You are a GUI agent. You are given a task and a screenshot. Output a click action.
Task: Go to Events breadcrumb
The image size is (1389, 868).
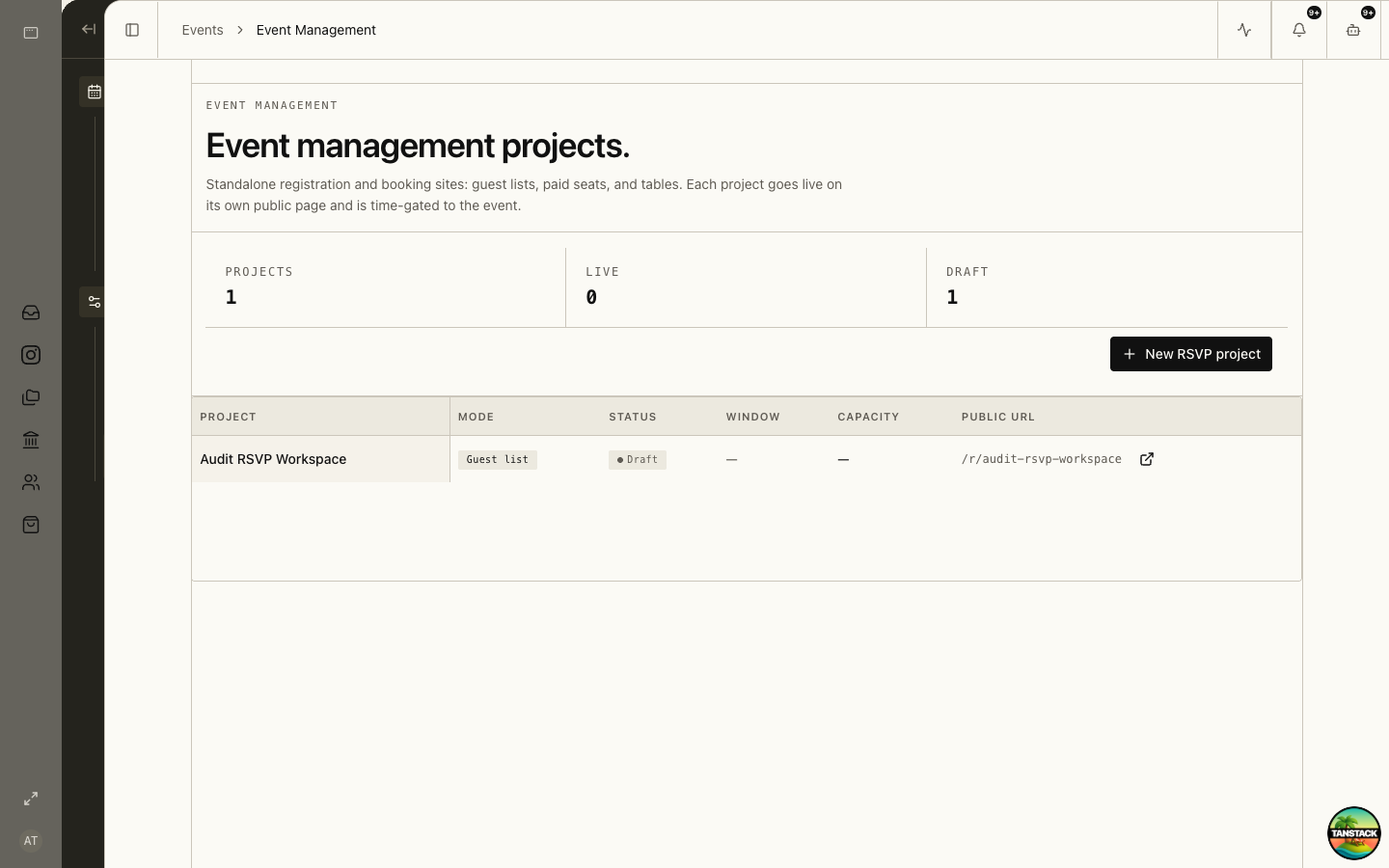pyautogui.click(x=203, y=30)
